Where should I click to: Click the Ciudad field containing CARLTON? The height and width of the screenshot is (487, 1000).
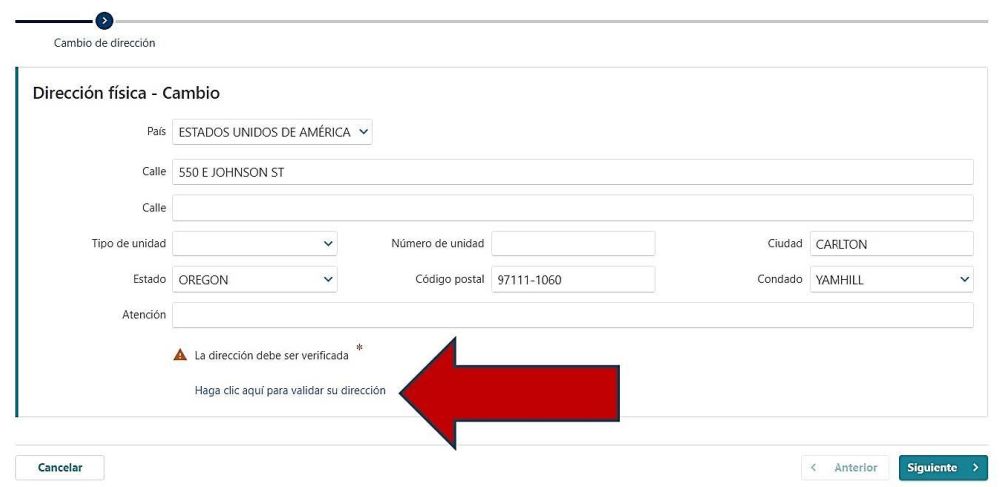891,244
